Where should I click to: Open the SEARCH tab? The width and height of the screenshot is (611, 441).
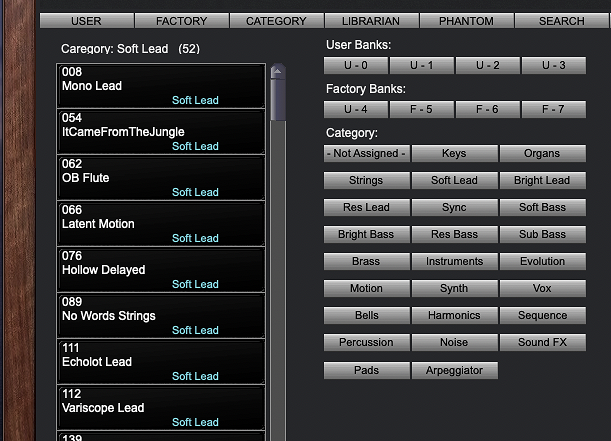click(x=561, y=21)
